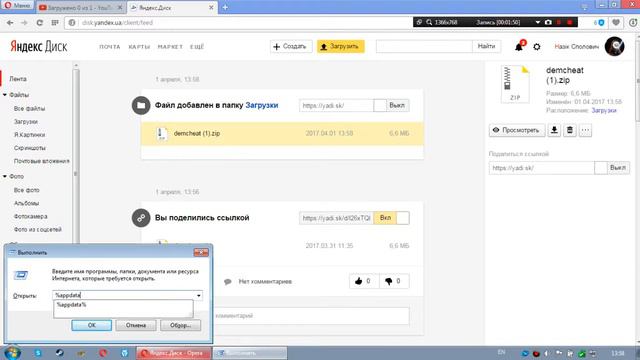The height and width of the screenshot is (360, 640).
Task: Open the Загрузки folder link in feed
Action: (262, 105)
